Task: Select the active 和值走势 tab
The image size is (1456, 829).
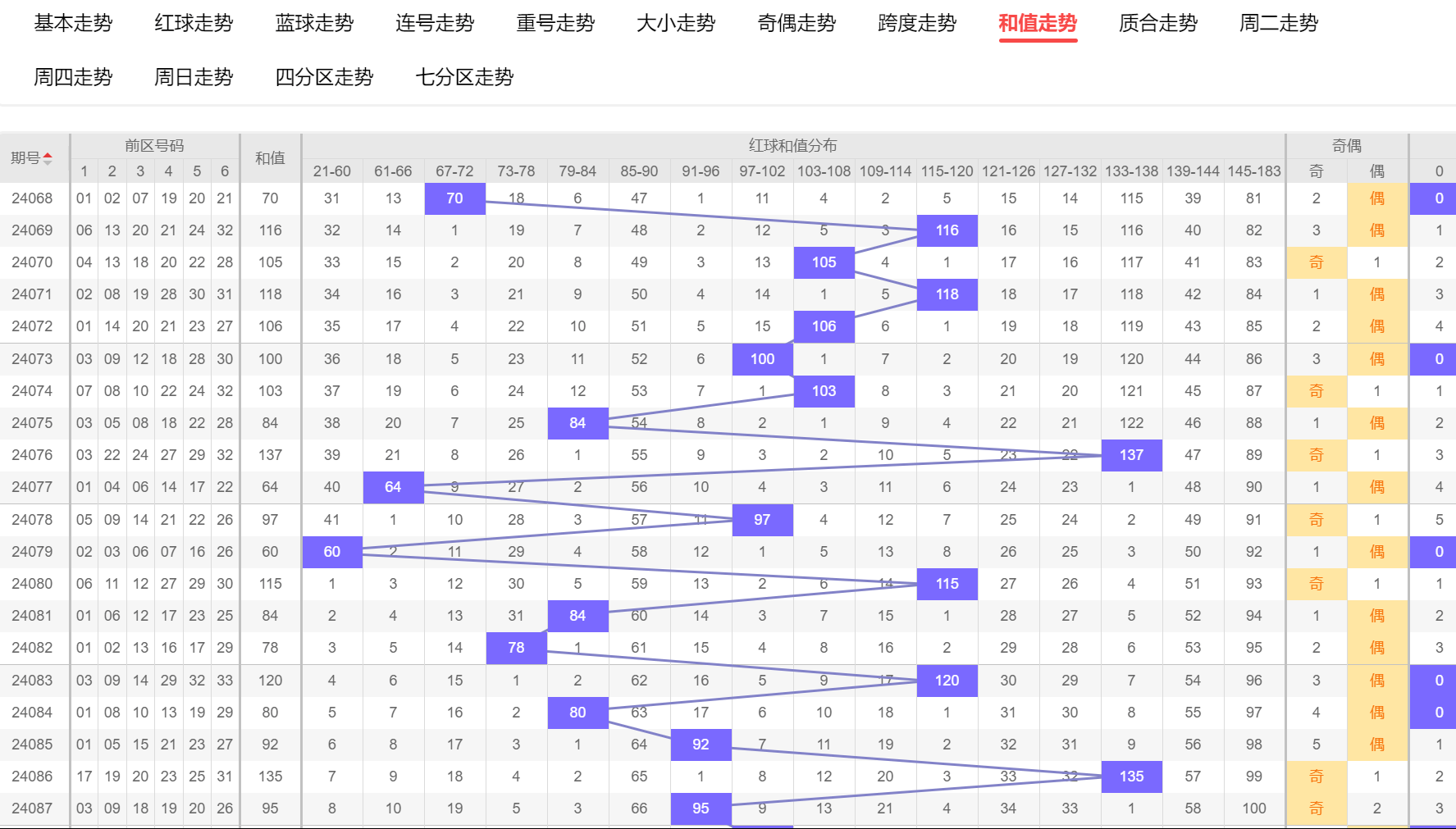Action: point(1038,23)
